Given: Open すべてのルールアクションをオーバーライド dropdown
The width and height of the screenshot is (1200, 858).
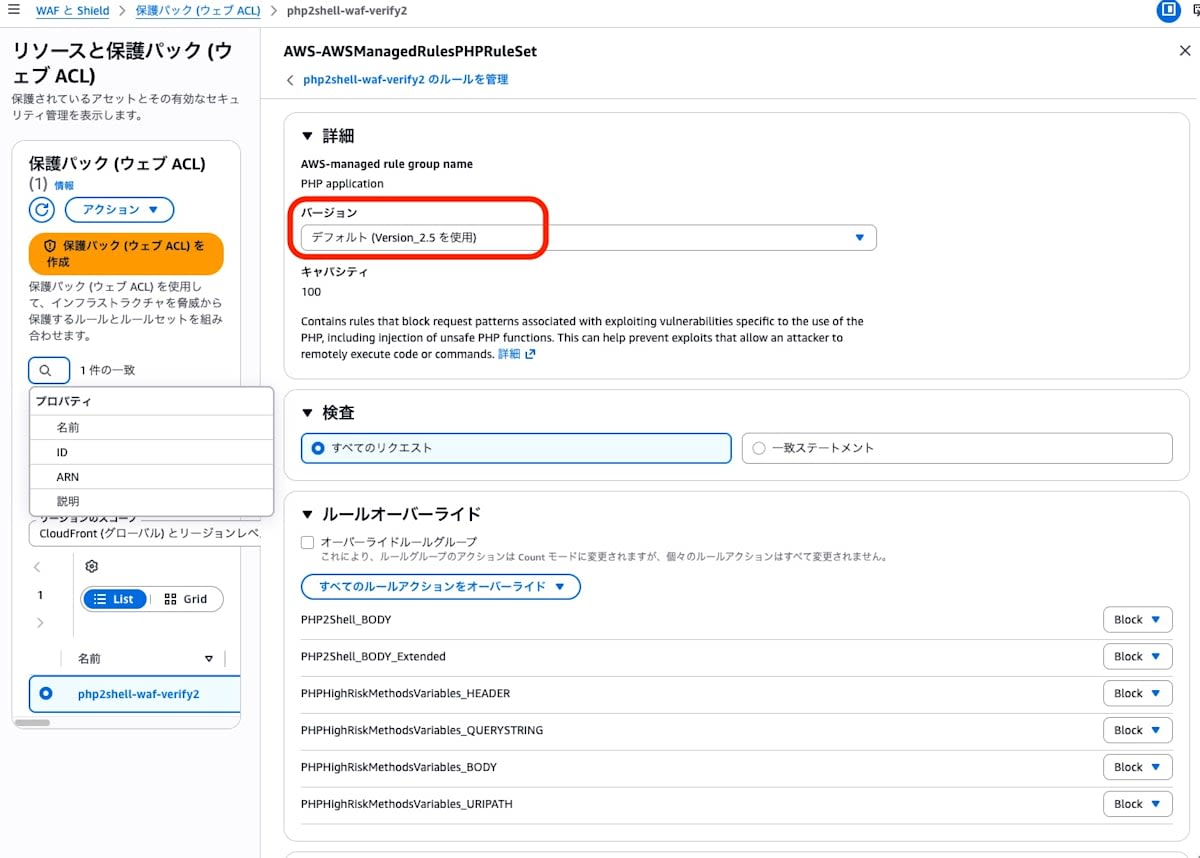Looking at the screenshot, I should click(441, 586).
